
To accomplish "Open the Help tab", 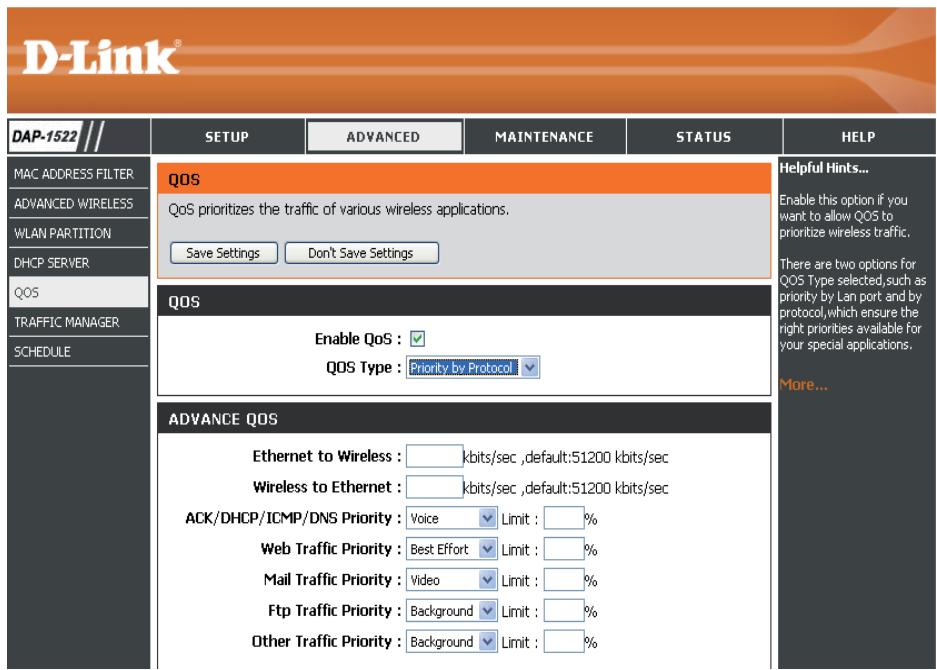I will click(x=858, y=137).
